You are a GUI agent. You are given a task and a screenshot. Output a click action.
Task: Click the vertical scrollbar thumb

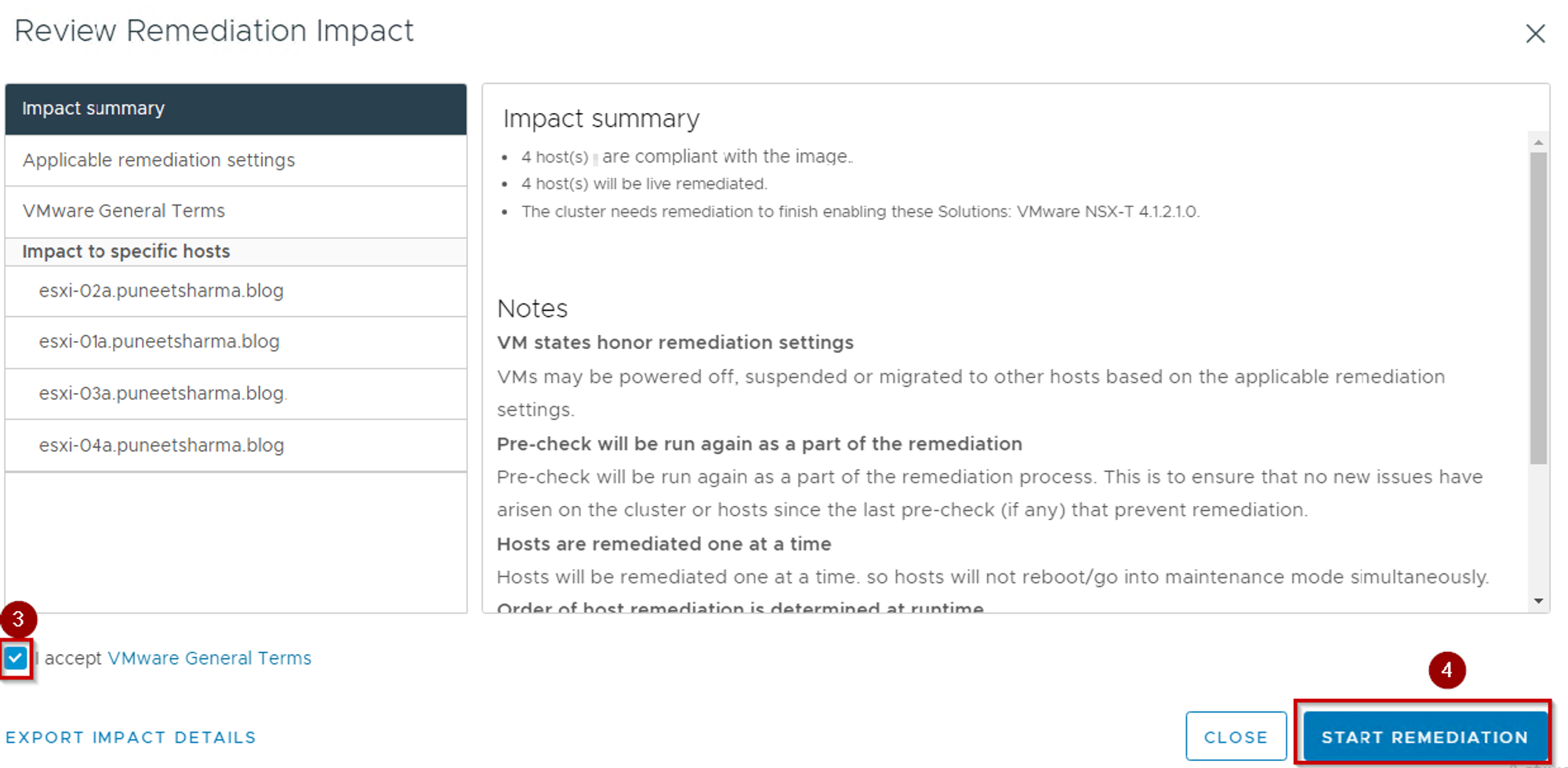[1538, 306]
